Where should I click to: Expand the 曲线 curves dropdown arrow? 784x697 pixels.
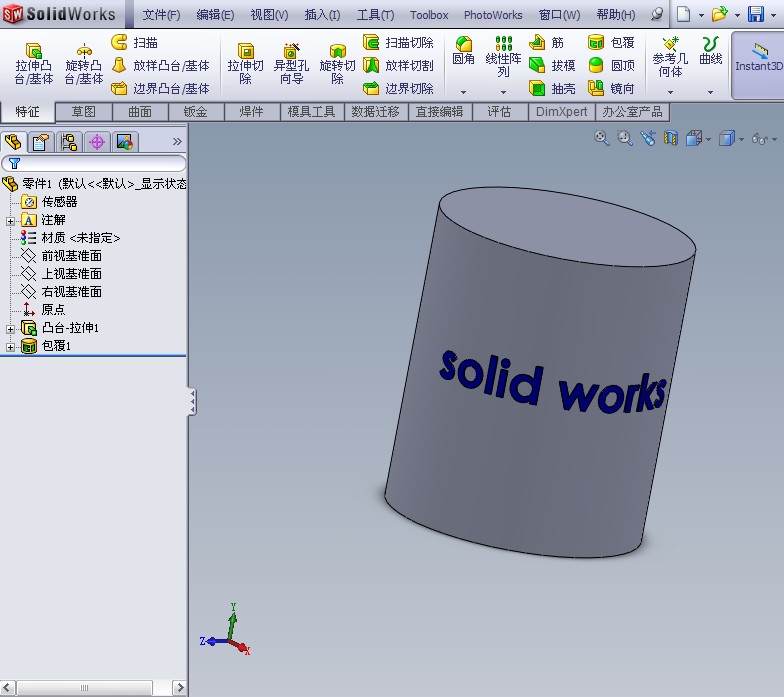710,92
